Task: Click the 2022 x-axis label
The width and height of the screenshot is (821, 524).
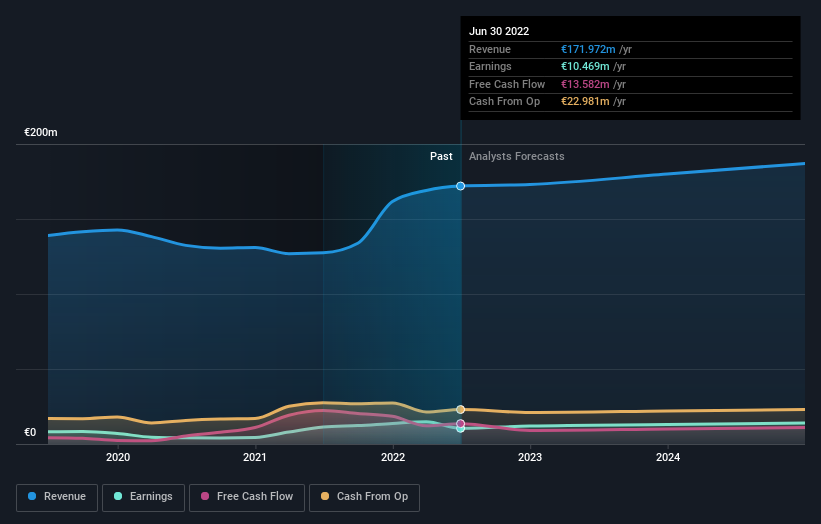Action: pyautogui.click(x=393, y=457)
